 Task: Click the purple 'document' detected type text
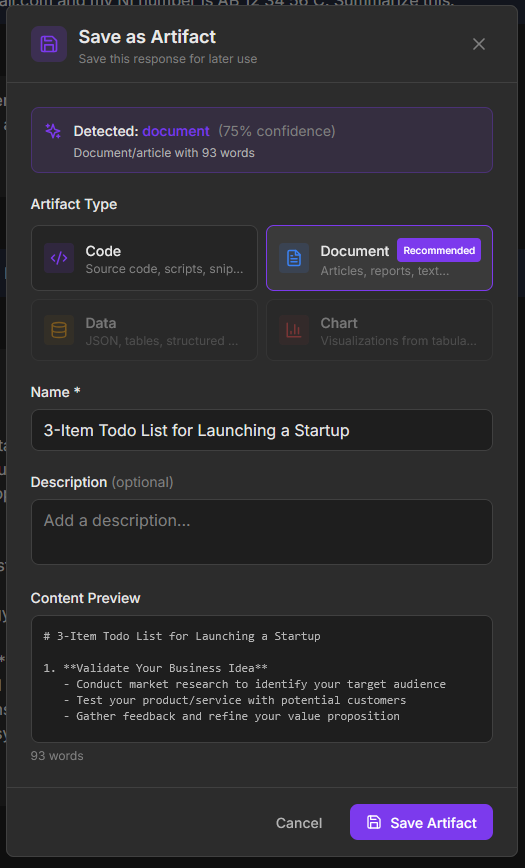coord(176,131)
